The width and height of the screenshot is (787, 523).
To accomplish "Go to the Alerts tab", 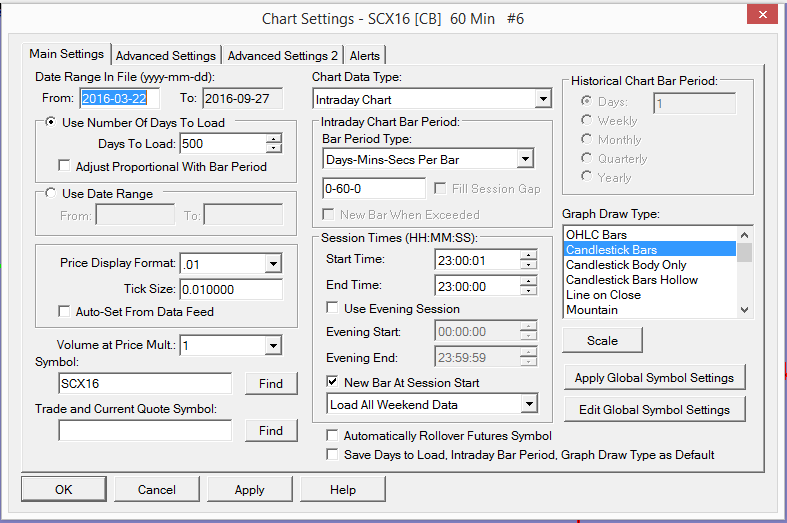I will [x=364, y=55].
